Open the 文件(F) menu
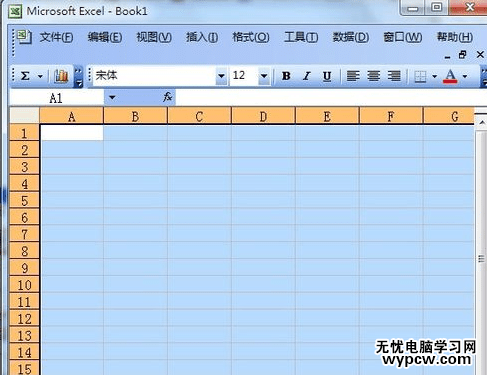The width and height of the screenshot is (487, 375). (56, 37)
